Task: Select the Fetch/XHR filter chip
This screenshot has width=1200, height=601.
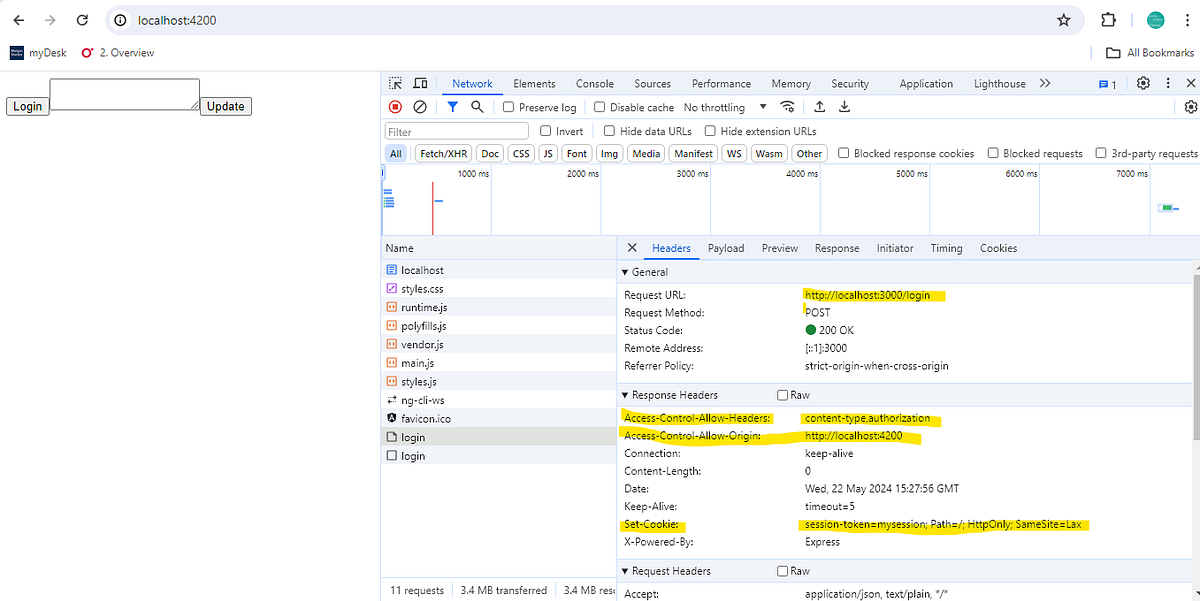Action: coord(442,153)
